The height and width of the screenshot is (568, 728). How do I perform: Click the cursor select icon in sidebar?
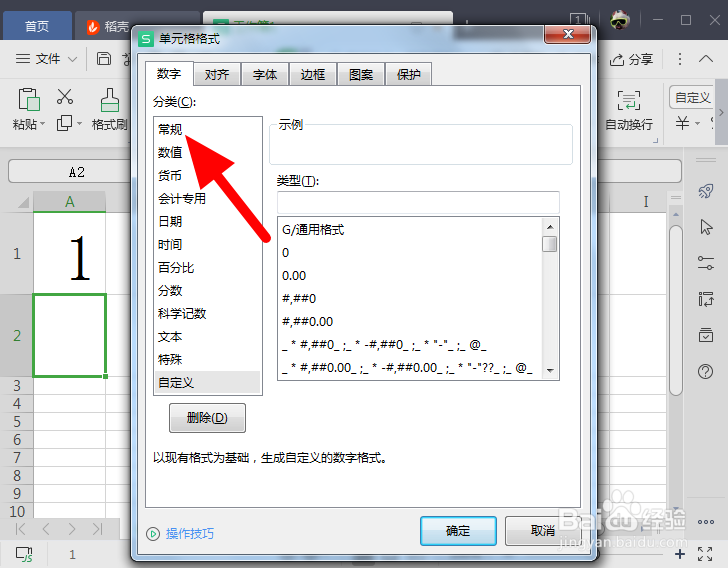(x=706, y=227)
